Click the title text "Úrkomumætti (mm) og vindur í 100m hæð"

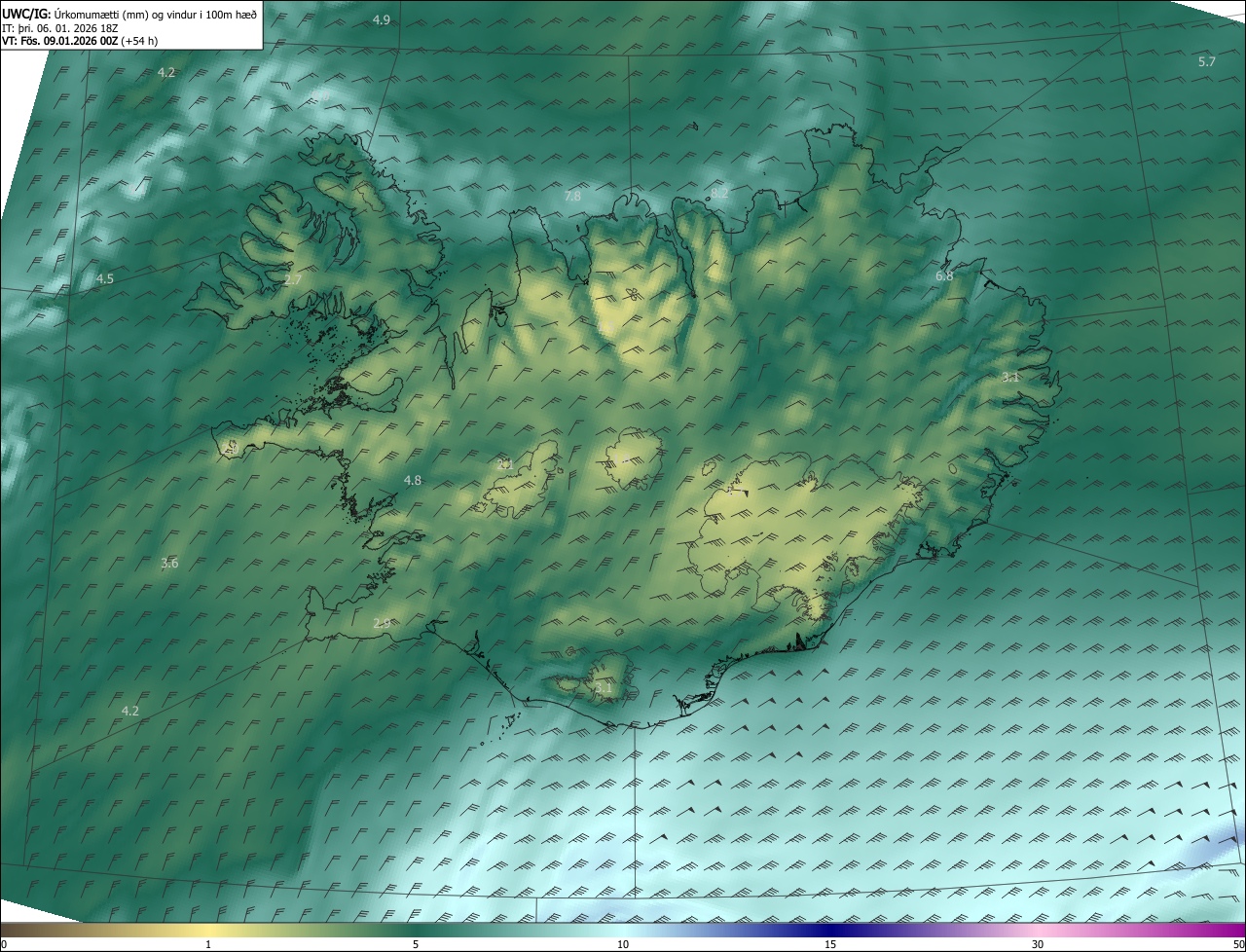(156, 13)
